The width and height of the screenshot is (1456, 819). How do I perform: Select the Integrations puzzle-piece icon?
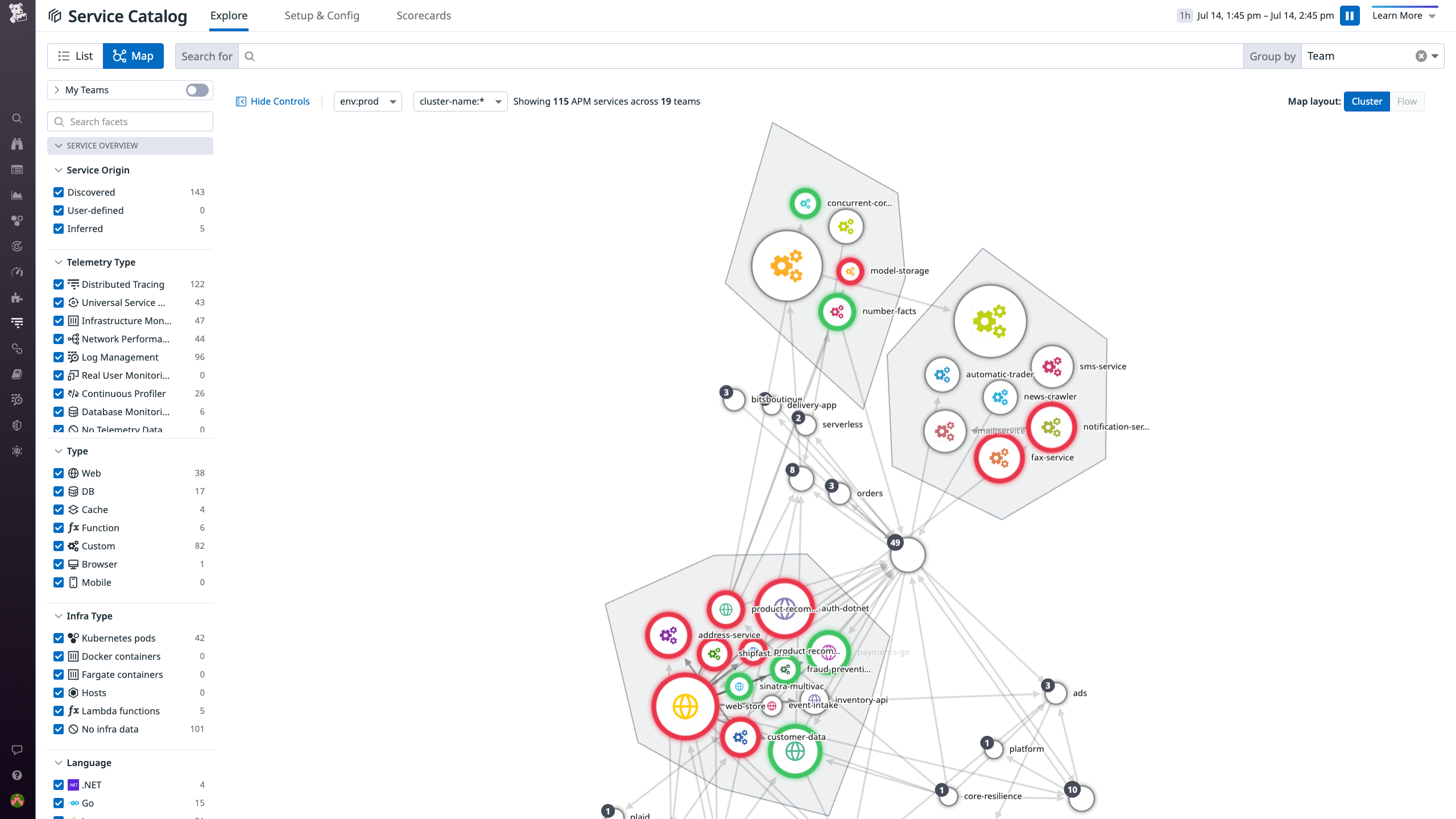pos(16,297)
